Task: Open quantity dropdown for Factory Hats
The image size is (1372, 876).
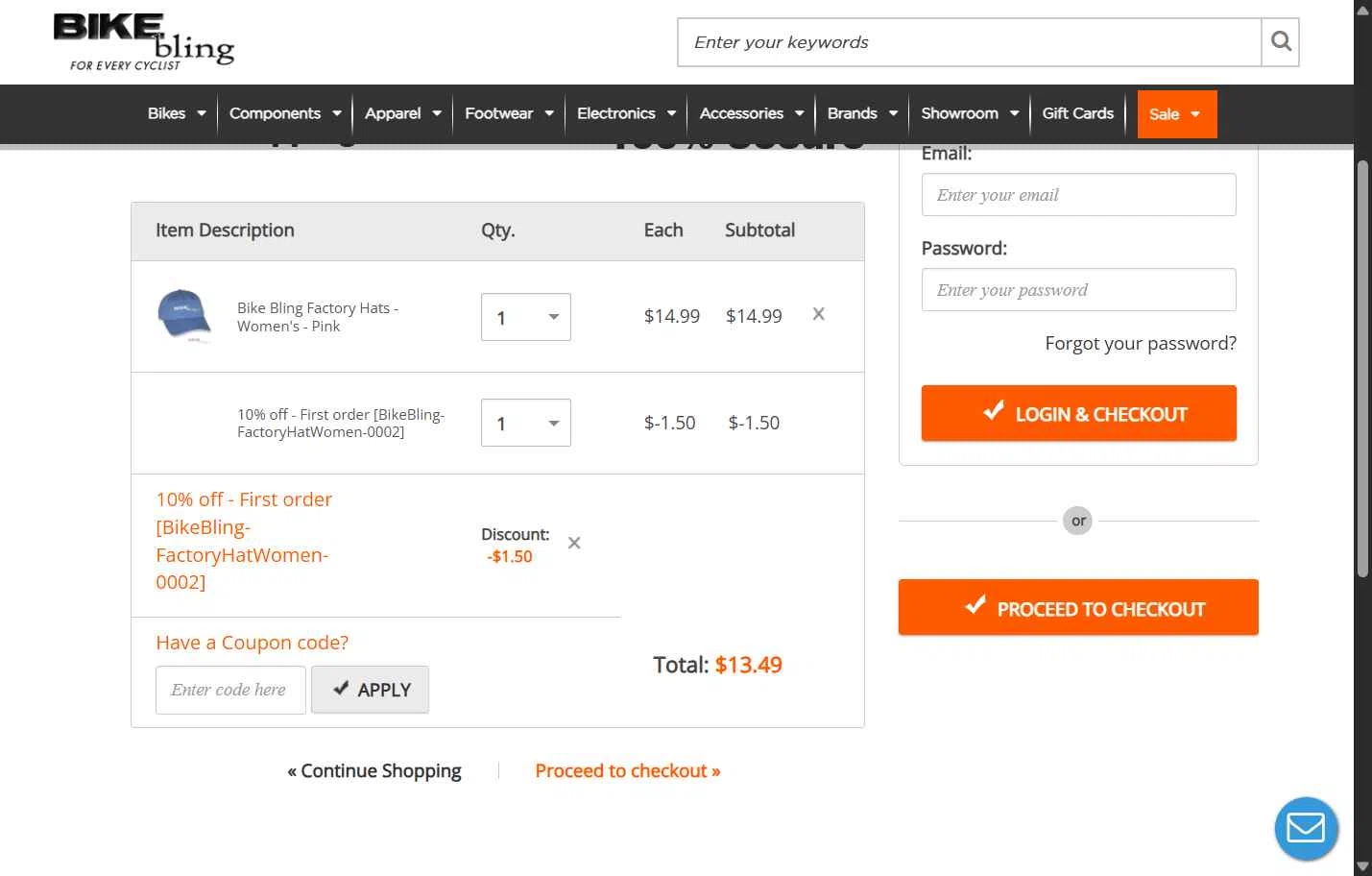Action: [x=526, y=317]
